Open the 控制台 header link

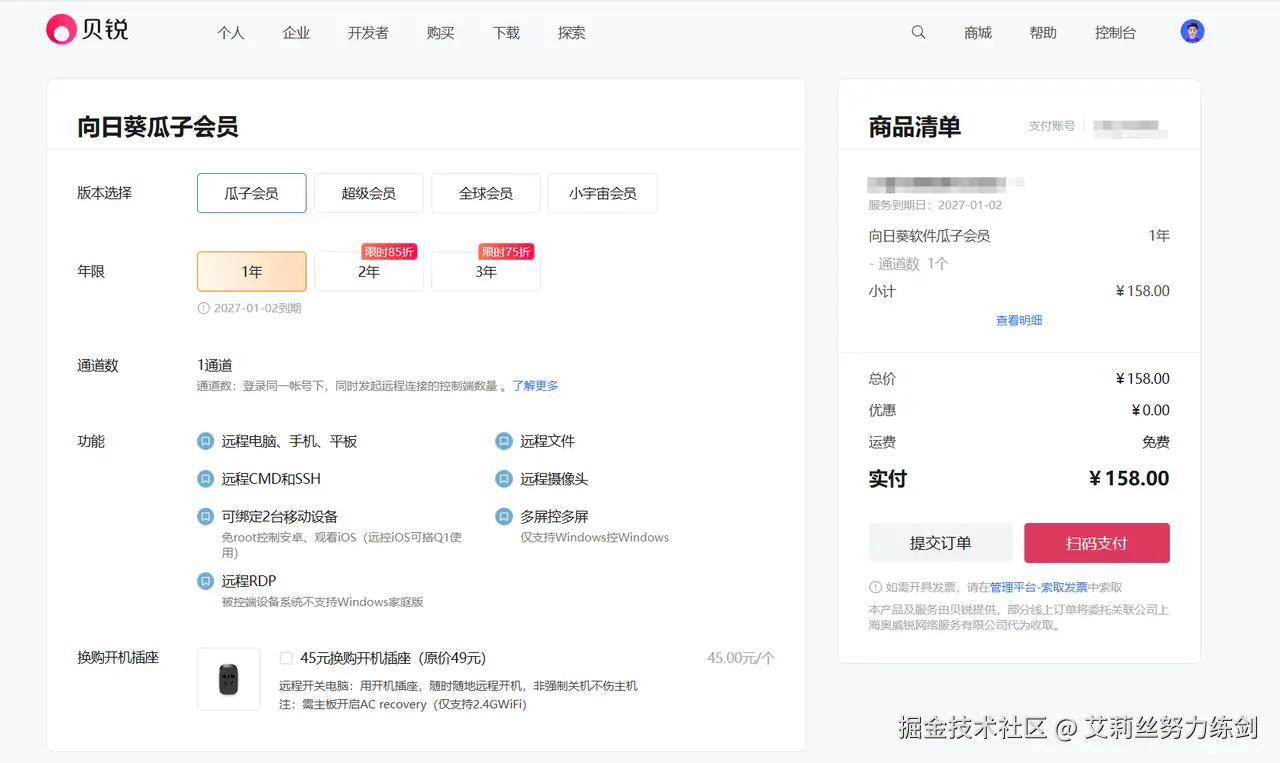(x=1116, y=33)
